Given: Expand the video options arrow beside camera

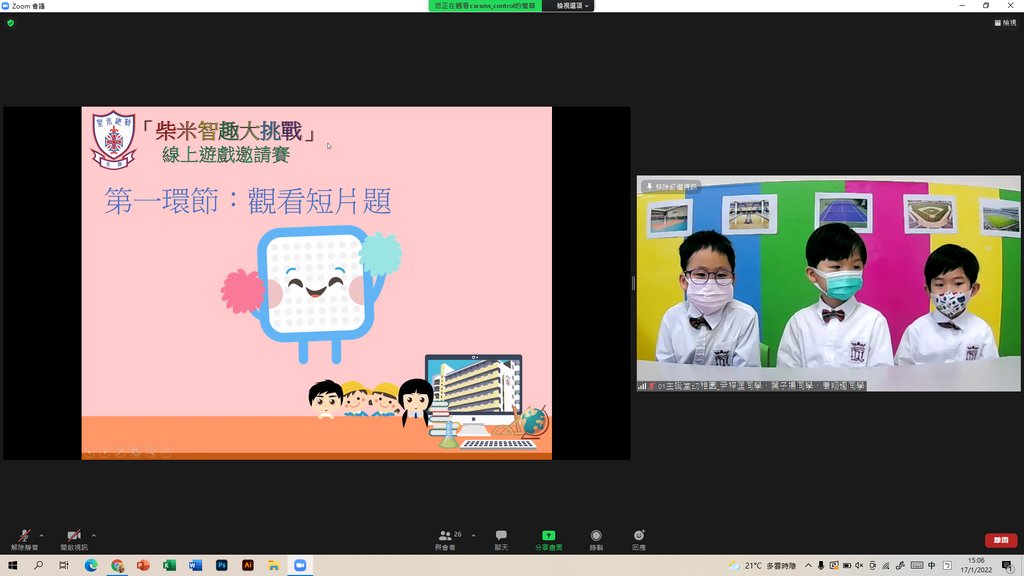Looking at the screenshot, I should (94, 534).
